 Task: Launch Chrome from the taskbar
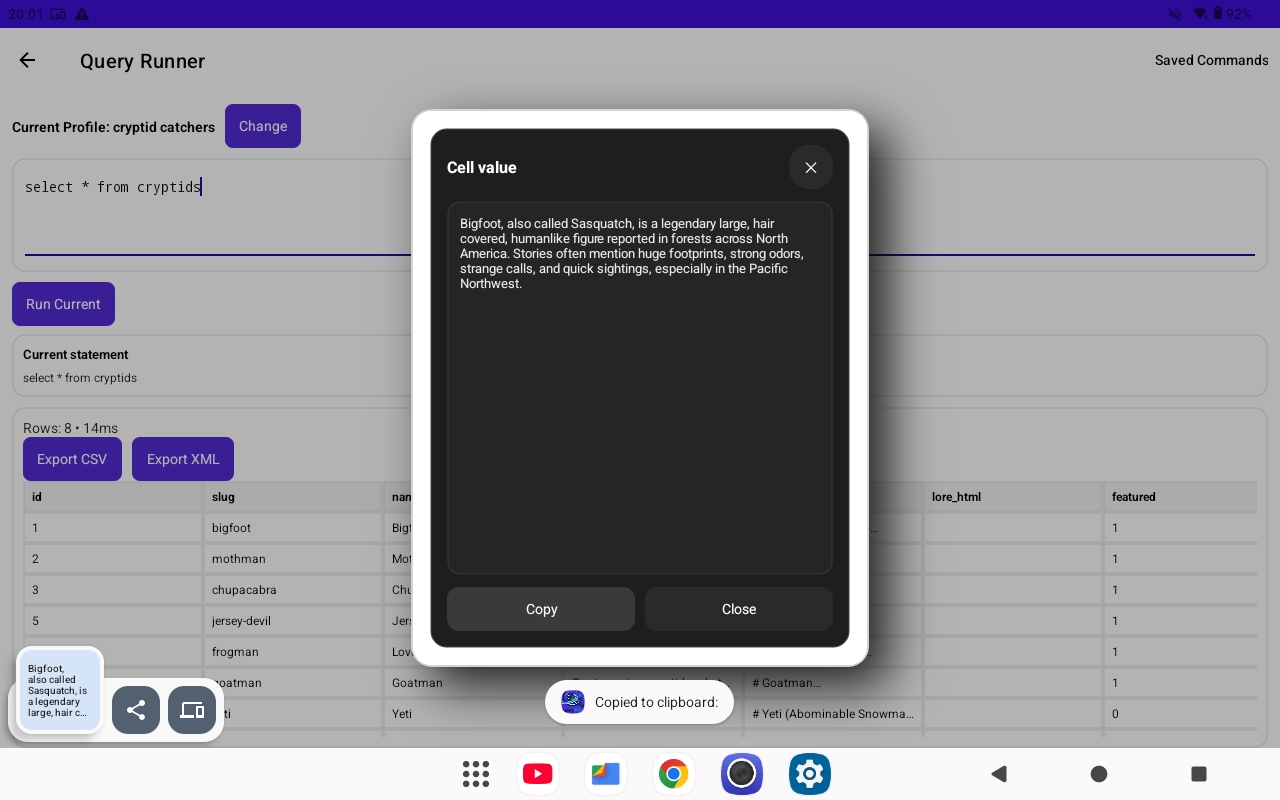tap(674, 774)
